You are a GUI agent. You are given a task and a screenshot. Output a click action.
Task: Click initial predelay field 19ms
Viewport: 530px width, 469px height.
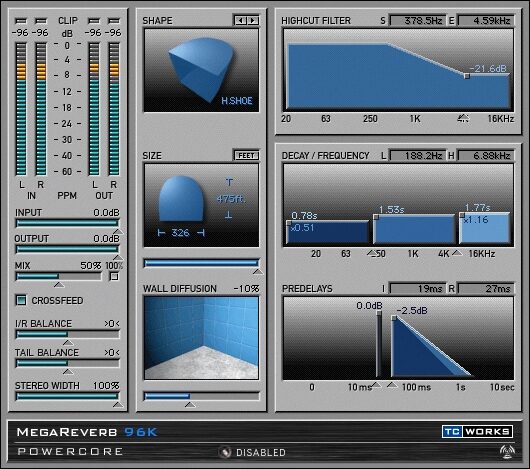point(418,289)
